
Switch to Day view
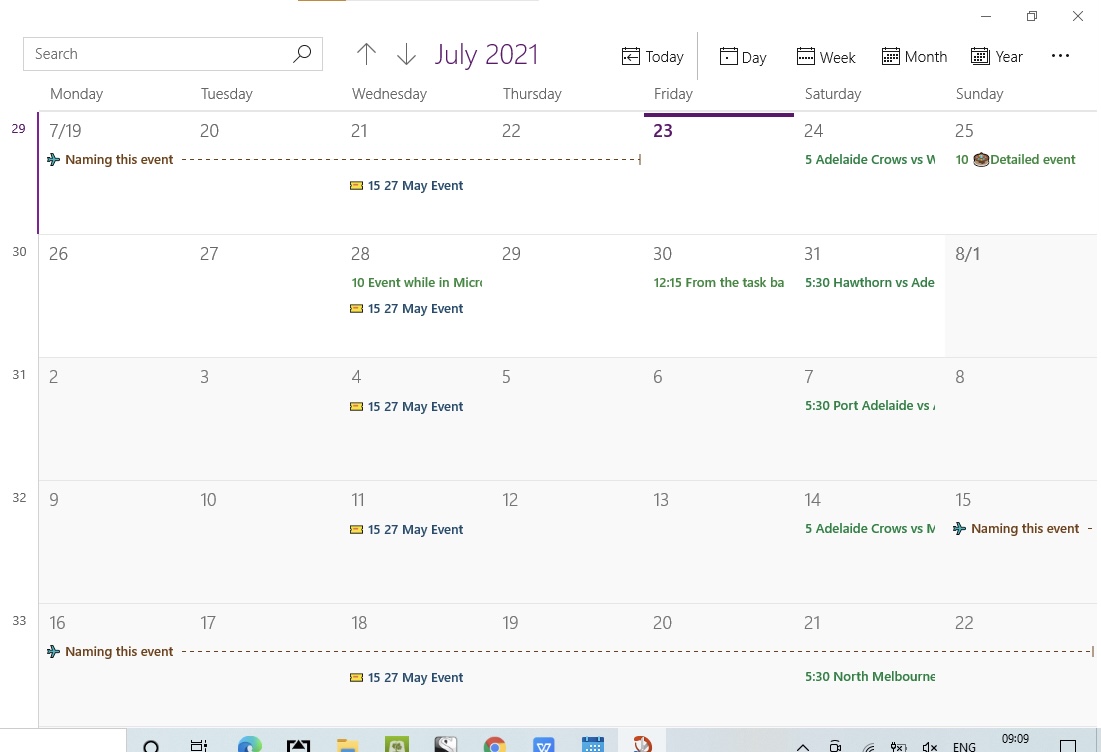point(743,57)
